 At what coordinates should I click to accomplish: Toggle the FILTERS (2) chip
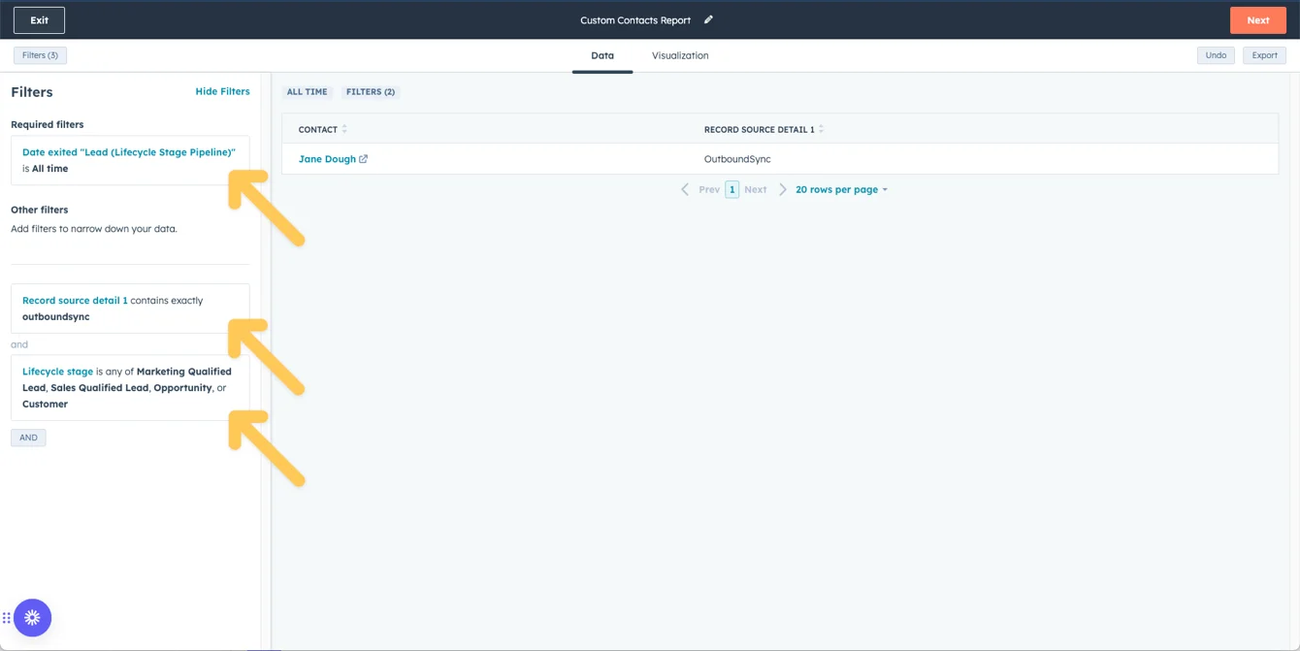(x=370, y=91)
